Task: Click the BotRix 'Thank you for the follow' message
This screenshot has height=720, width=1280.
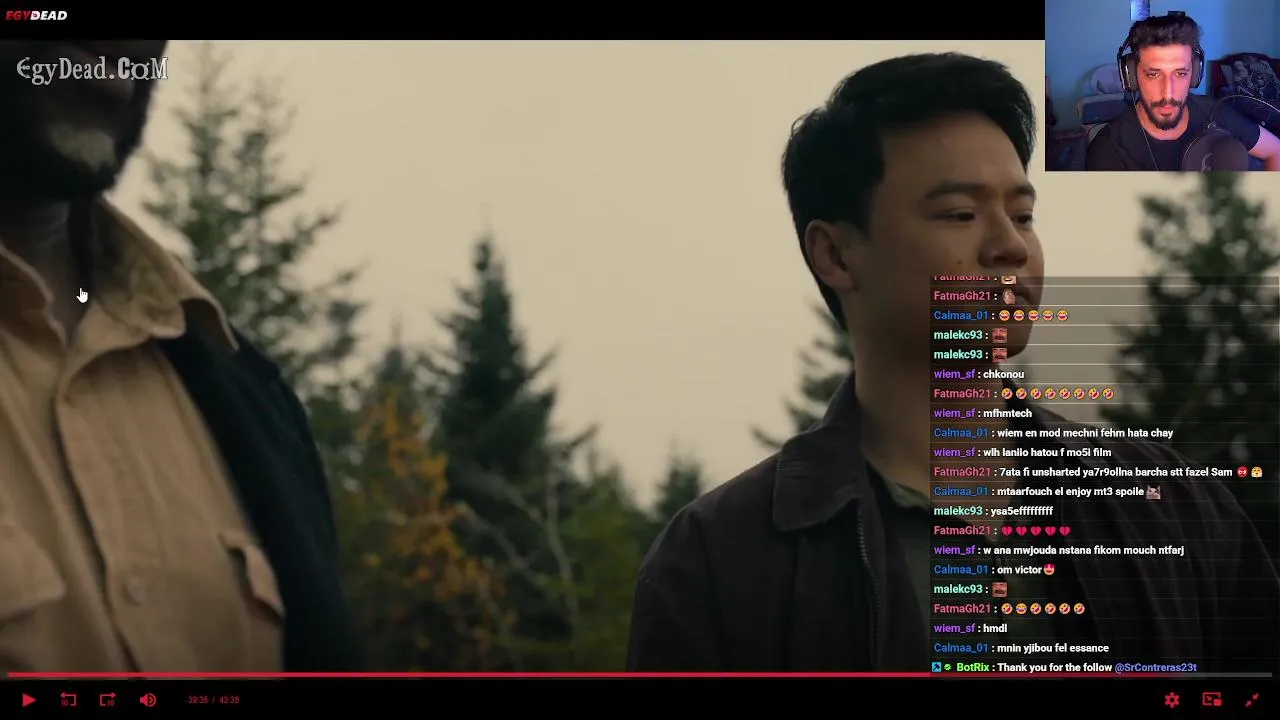Action: [1064, 667]
